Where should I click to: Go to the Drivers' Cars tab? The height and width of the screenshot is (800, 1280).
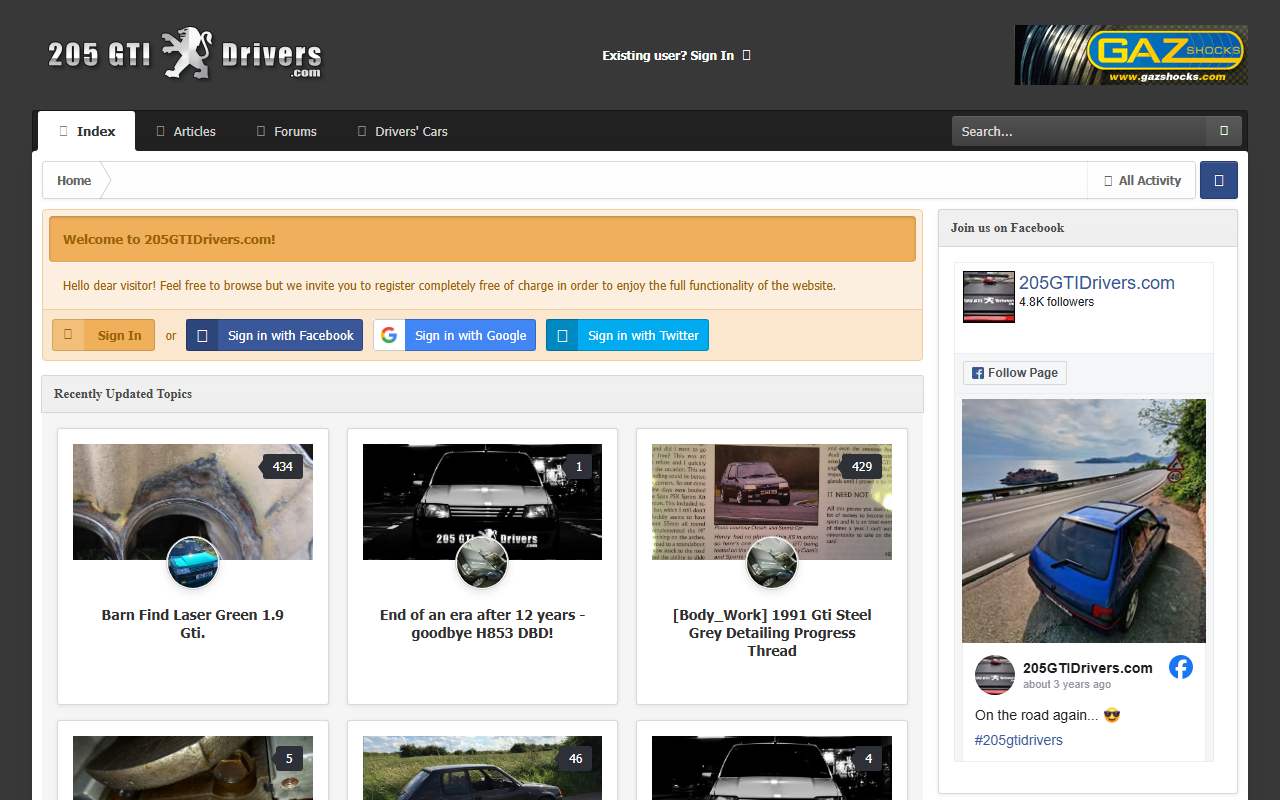click(x=402, y=131)
